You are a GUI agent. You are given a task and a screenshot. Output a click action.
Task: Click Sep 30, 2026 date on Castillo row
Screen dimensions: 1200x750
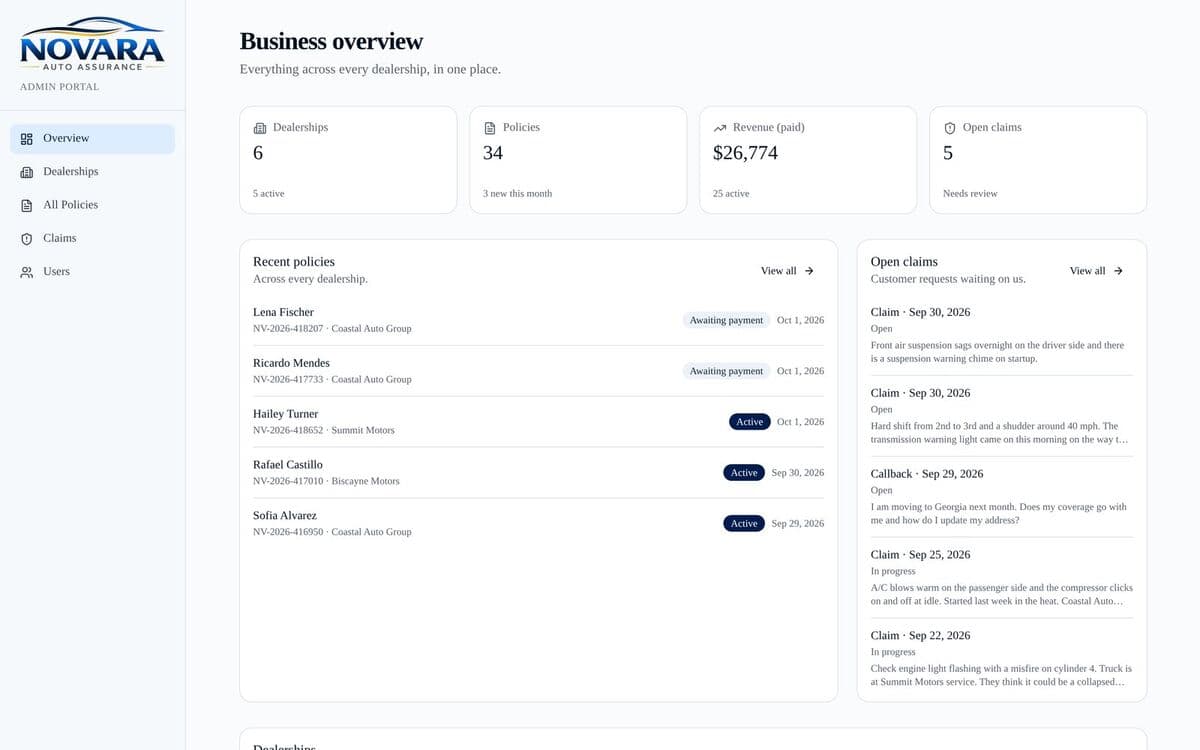[x=798, y=473]
